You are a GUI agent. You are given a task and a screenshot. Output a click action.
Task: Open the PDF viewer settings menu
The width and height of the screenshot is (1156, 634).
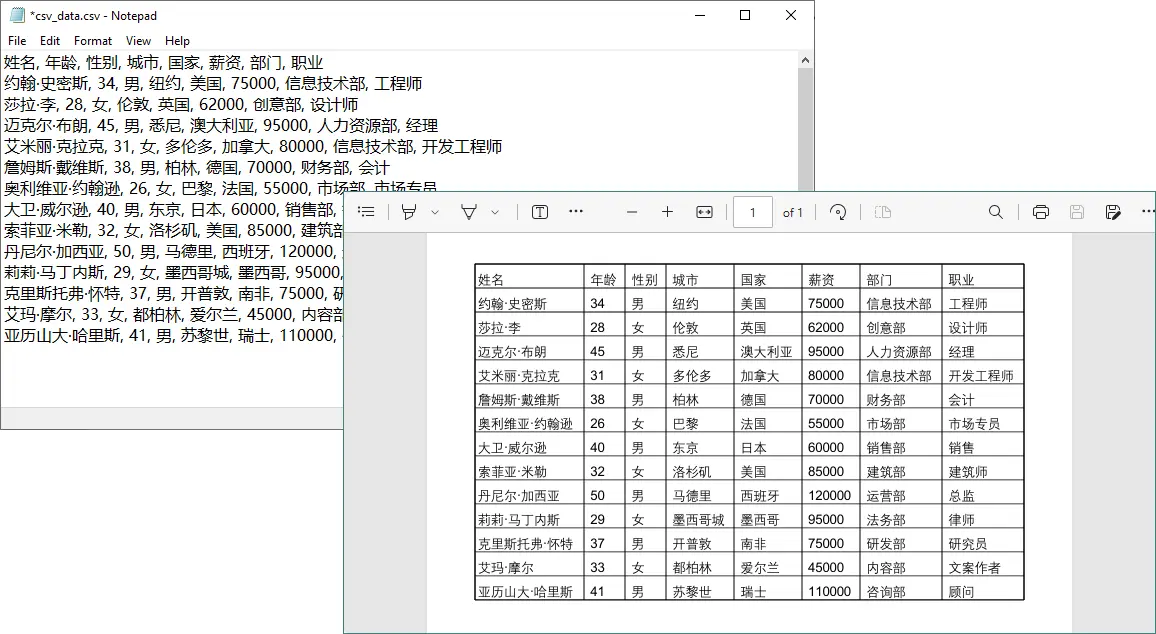1147,211
